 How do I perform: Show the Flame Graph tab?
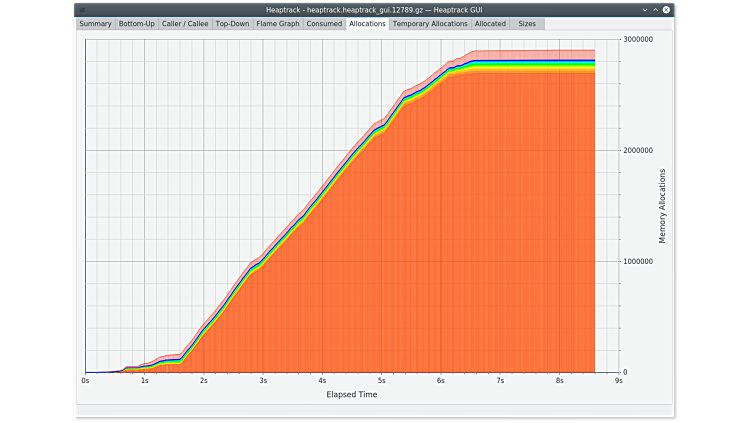click(277, 23)
